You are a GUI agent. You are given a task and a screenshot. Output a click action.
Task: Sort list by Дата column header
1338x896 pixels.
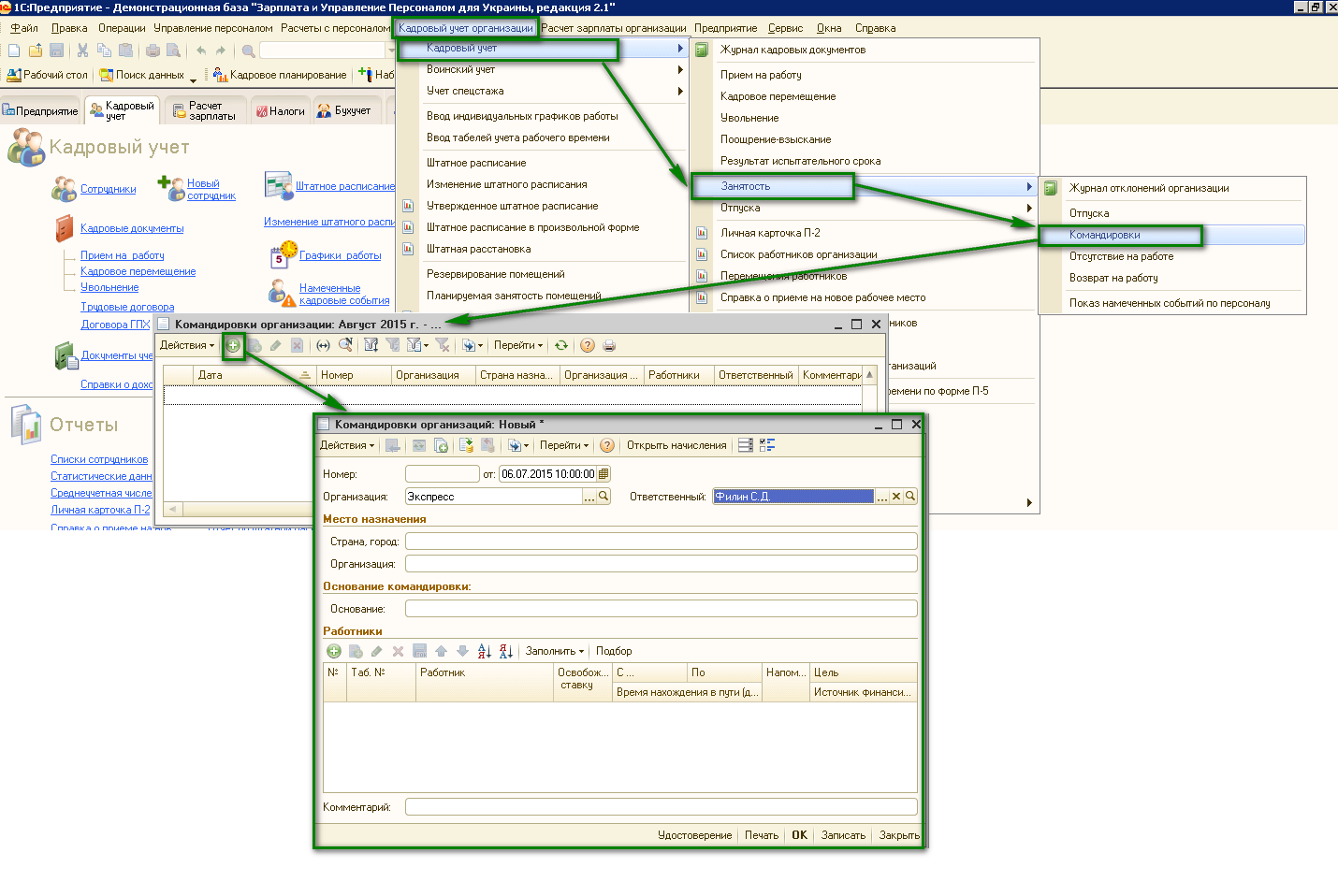pyautogui.click(x=254, y=375)
